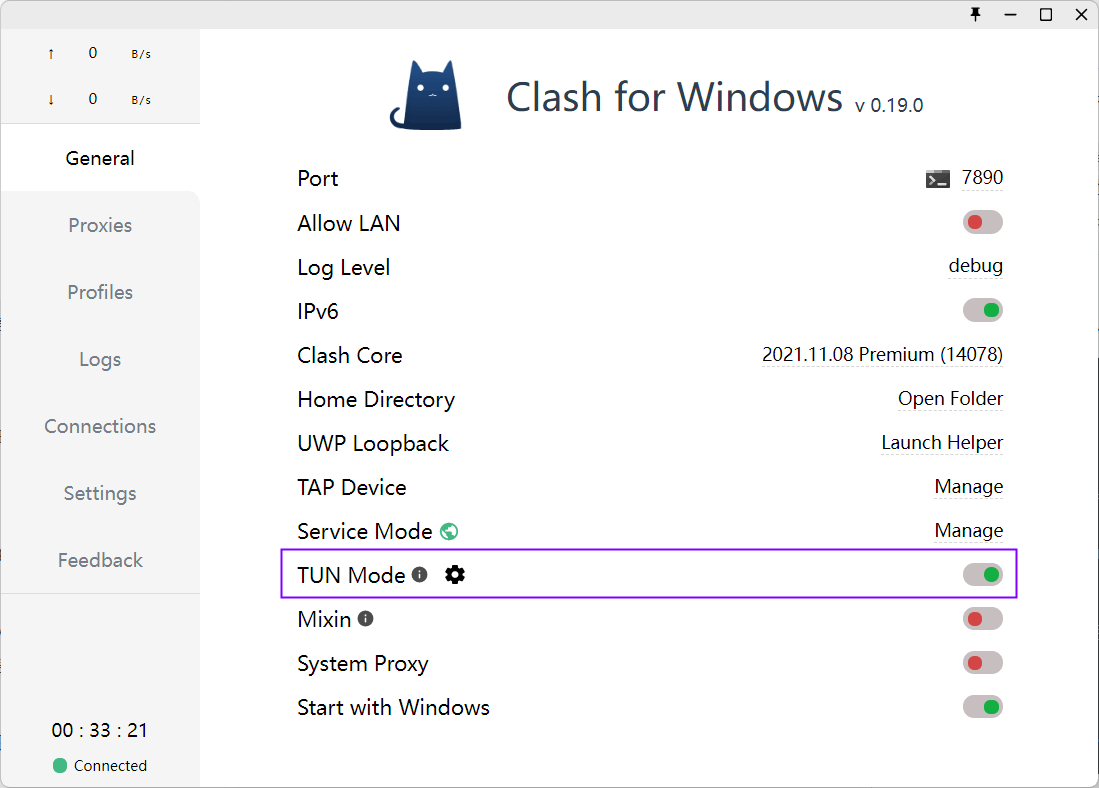Image resolution: width=1099 pixels, height=788 pixels.
Task: Click the green globe next to Service Mode
Action: [449, 531]
